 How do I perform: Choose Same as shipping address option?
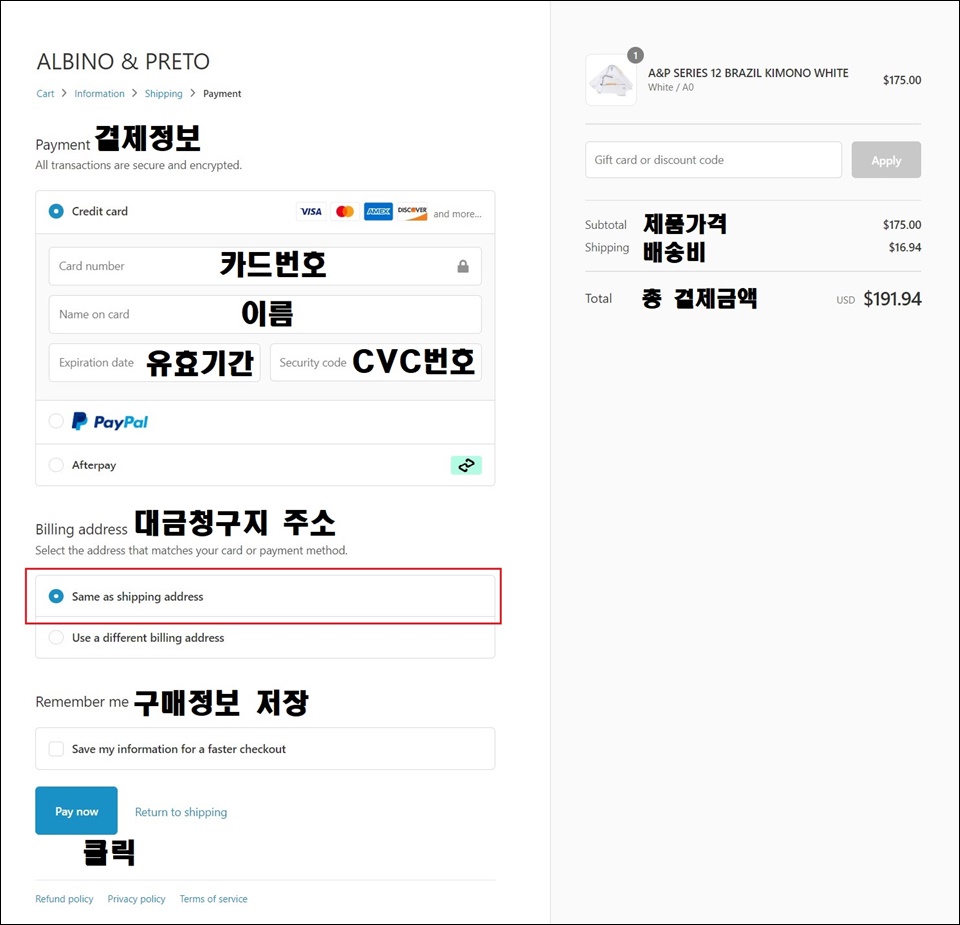point(56,596)
